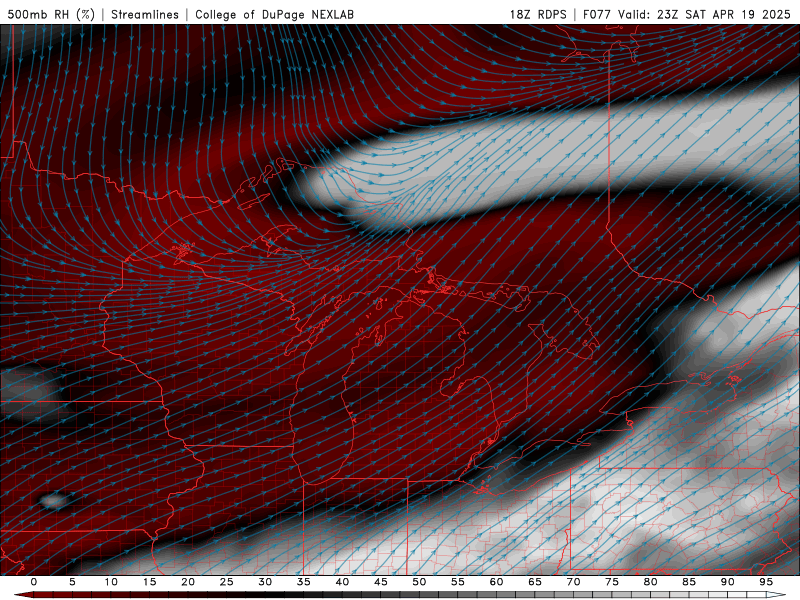This screenshot has height=600, width=800.
Task: Click the 'Streamlines' header label
Action: [x=145, y=14]
